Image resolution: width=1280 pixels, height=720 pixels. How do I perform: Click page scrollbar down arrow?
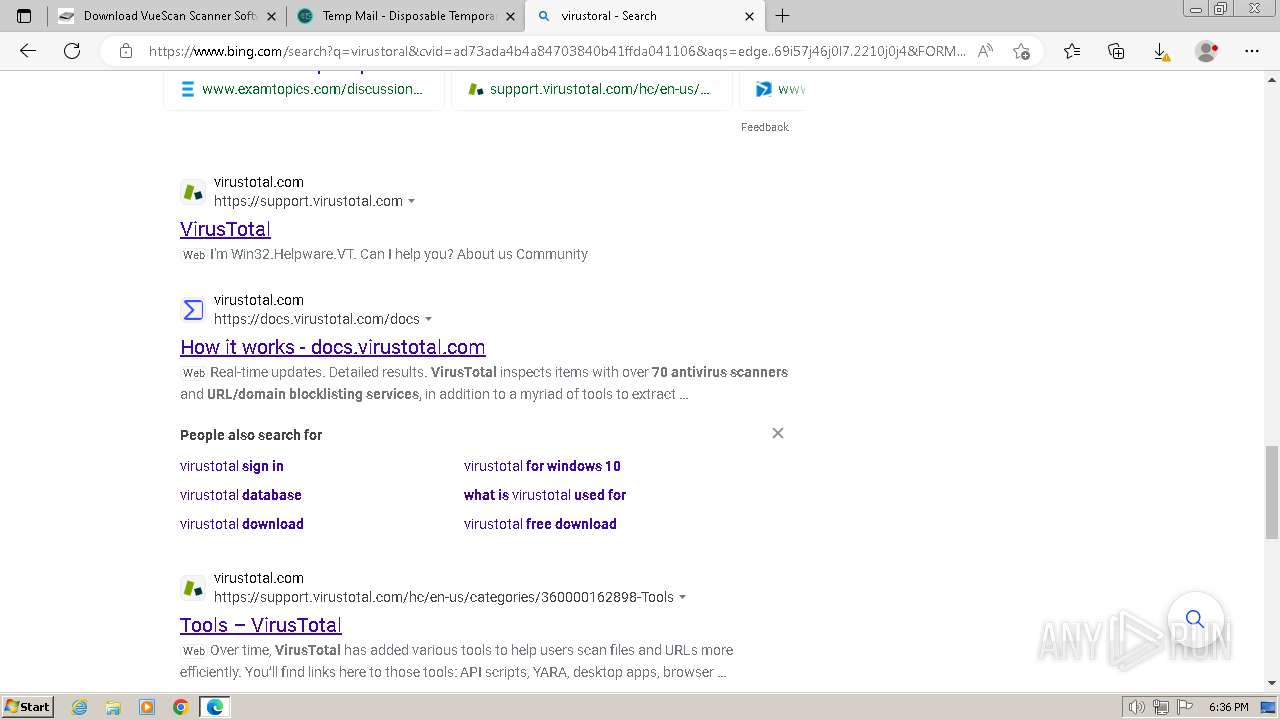[1272, 683]
